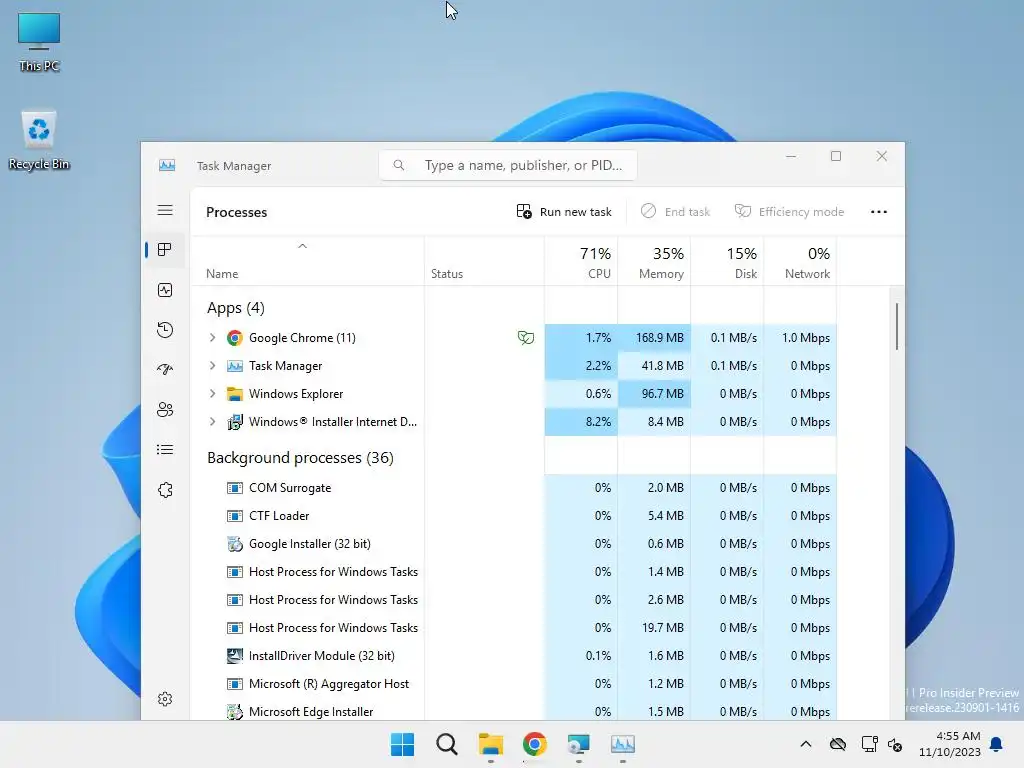Open Google Chrome from the taskbar
This screenshot has width=1024, height=768.
534,744
